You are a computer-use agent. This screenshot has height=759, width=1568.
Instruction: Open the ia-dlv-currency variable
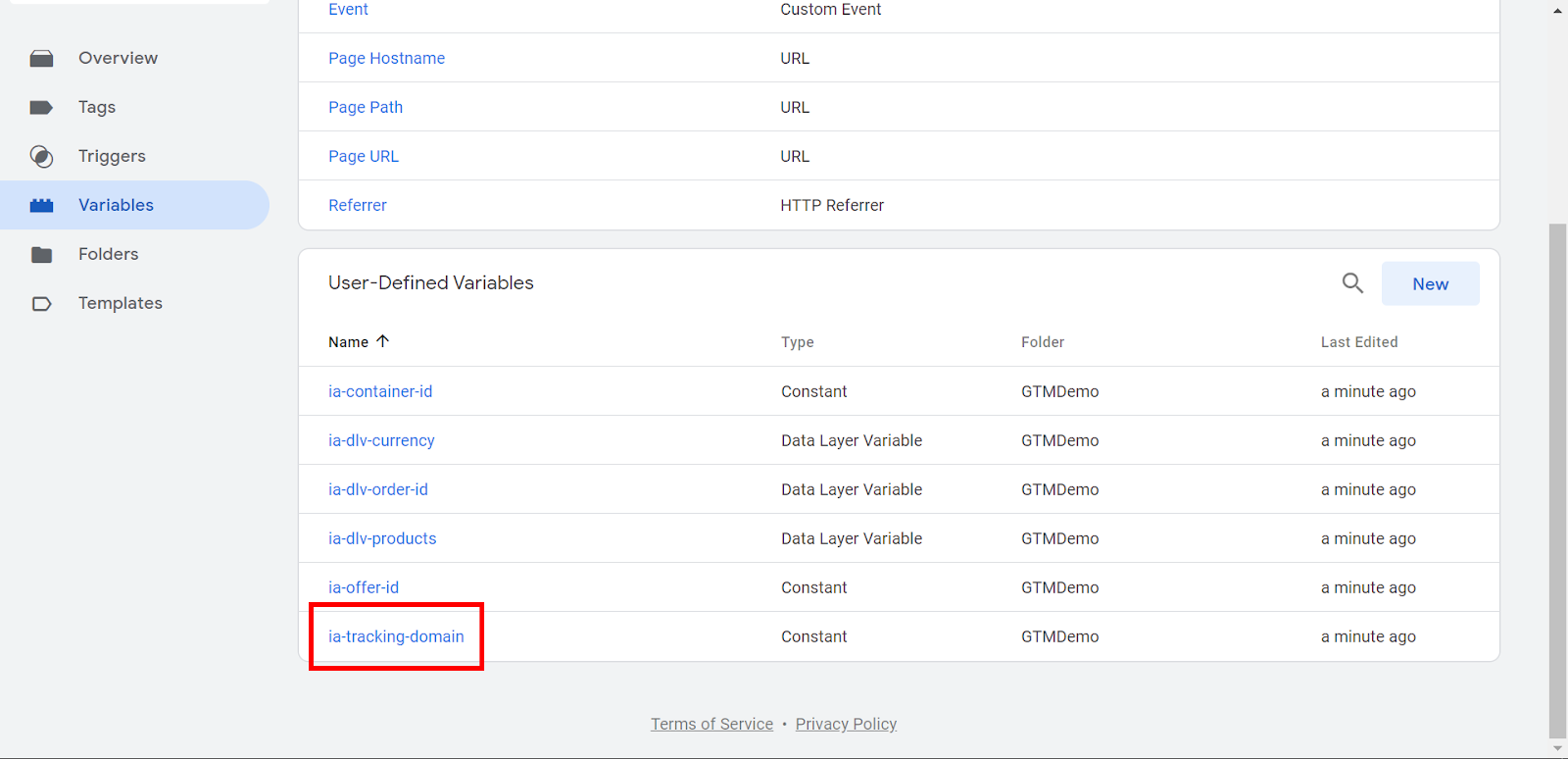[x=381, y=440]
